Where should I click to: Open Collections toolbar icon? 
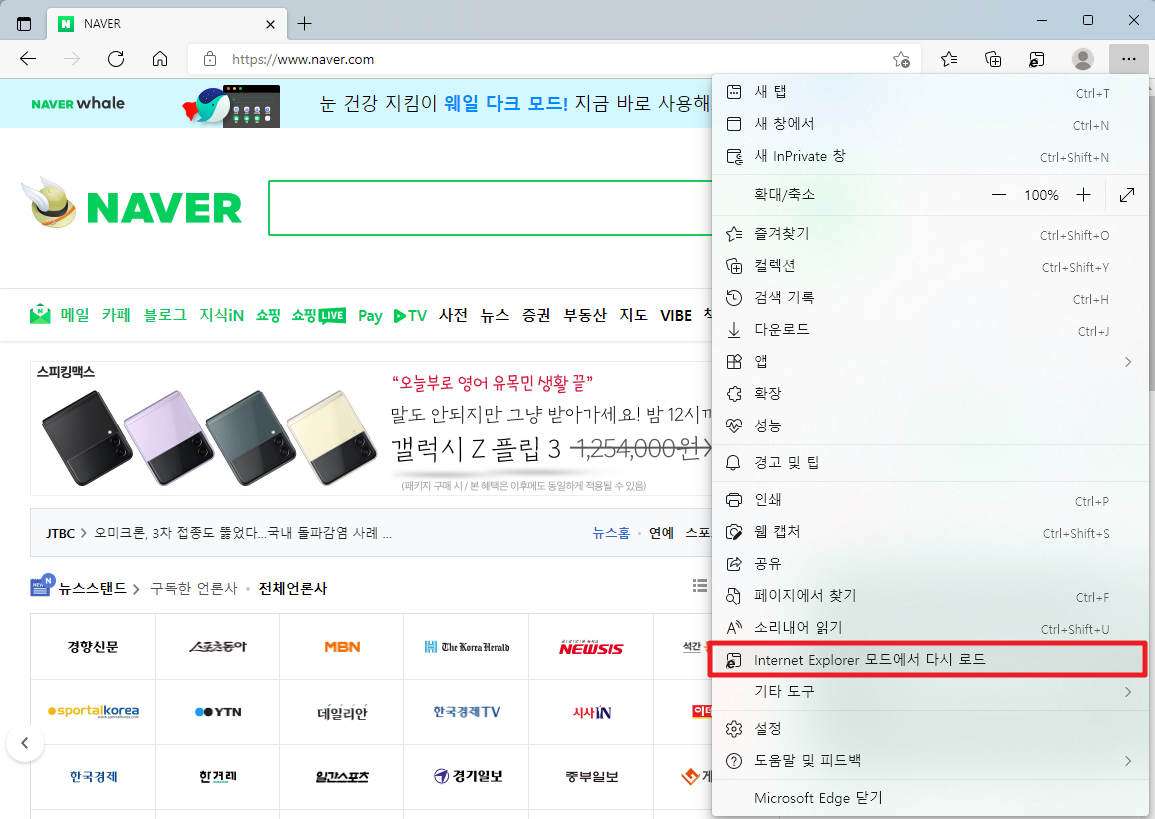(x=993, y=59)
